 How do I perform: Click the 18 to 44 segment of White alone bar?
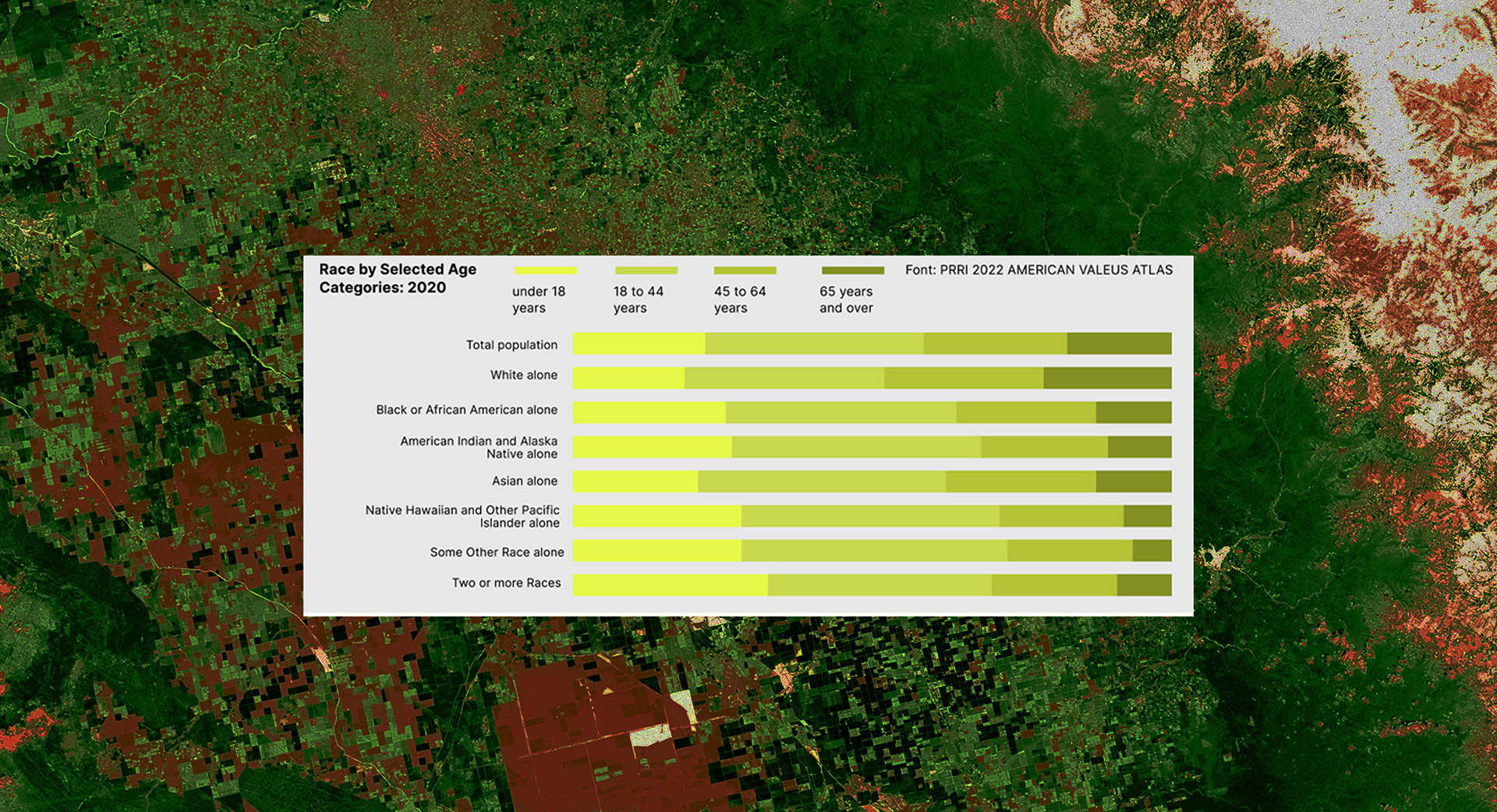784,378
